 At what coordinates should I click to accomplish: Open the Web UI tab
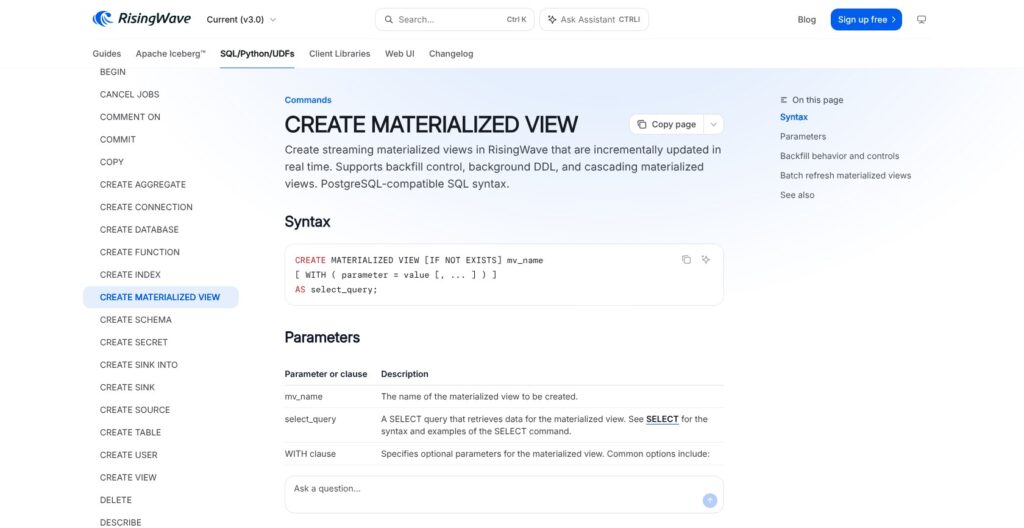pyautogui.click(x=399, y=54)
